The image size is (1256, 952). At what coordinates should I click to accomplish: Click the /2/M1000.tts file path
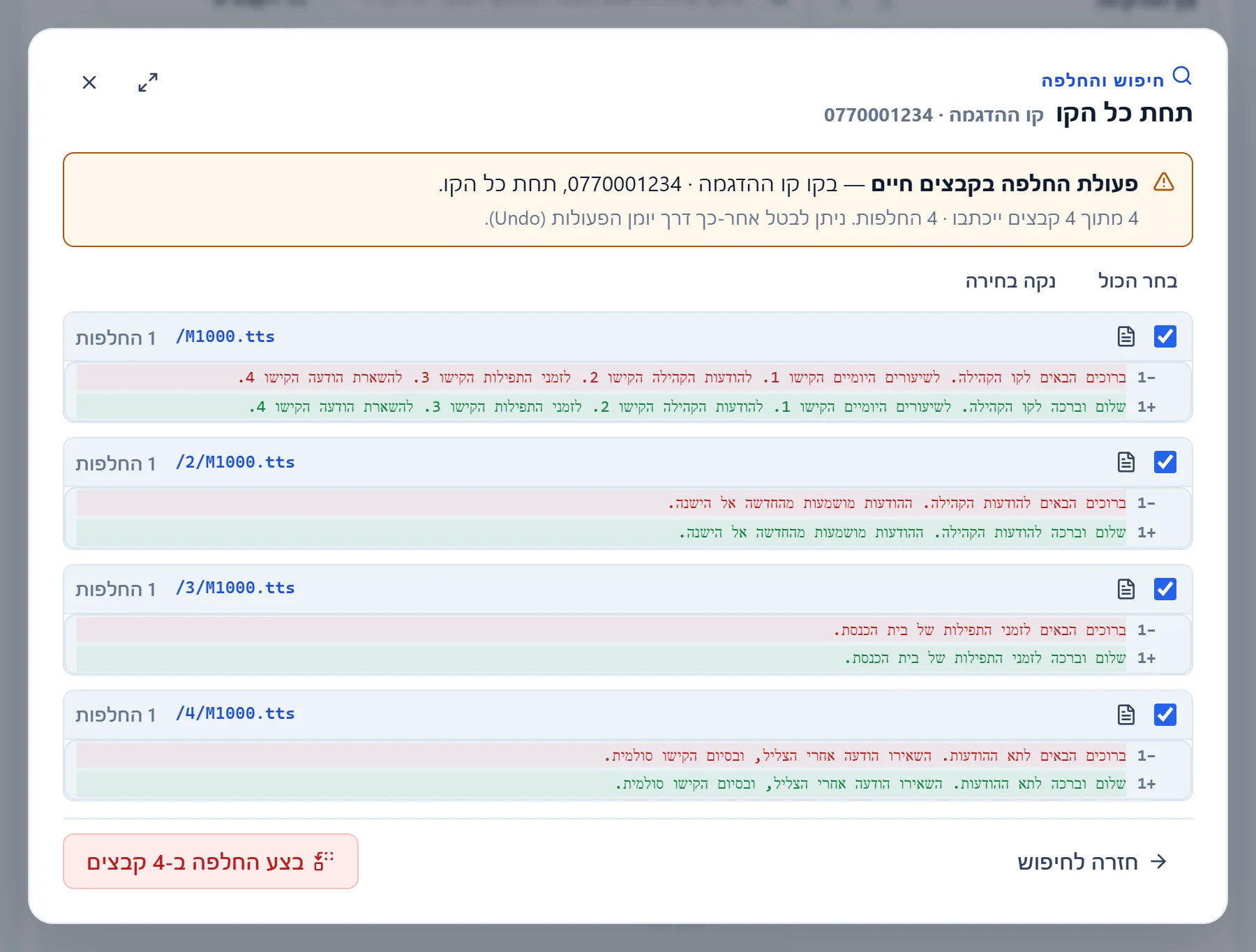(235, 462)
